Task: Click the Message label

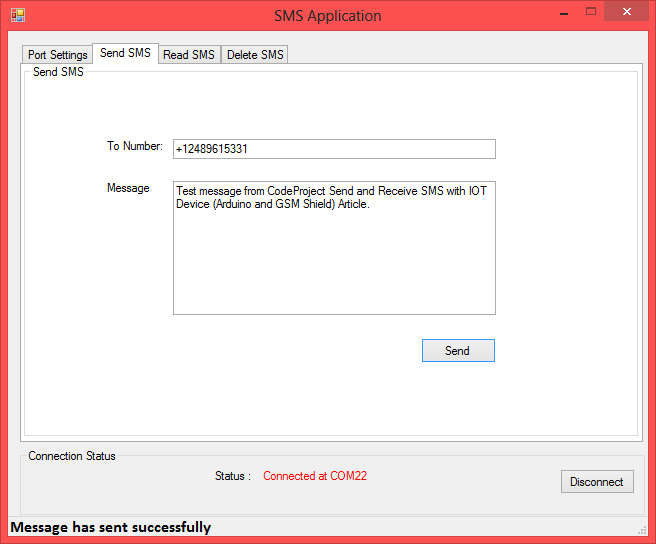Action: coord(128,188)
